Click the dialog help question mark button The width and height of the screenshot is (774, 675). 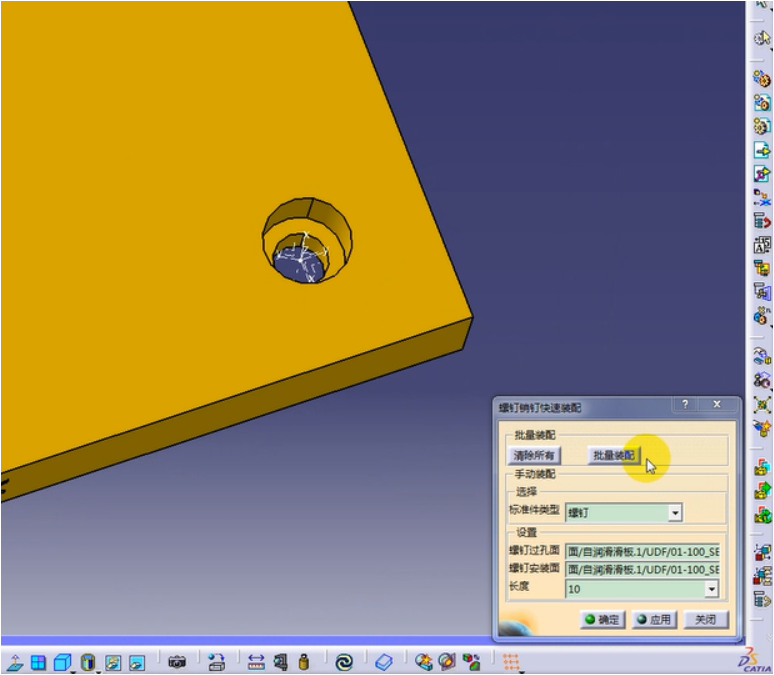(x=685, y=405)
